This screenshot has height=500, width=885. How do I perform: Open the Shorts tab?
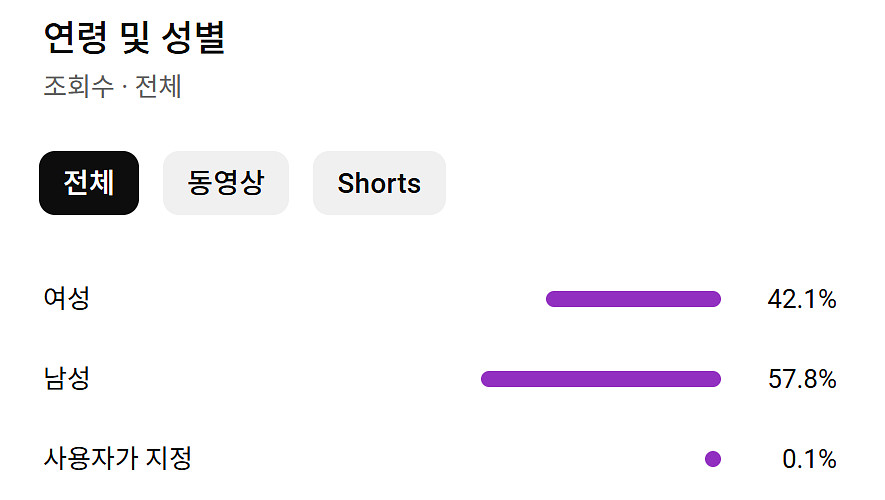click(379, 183)
